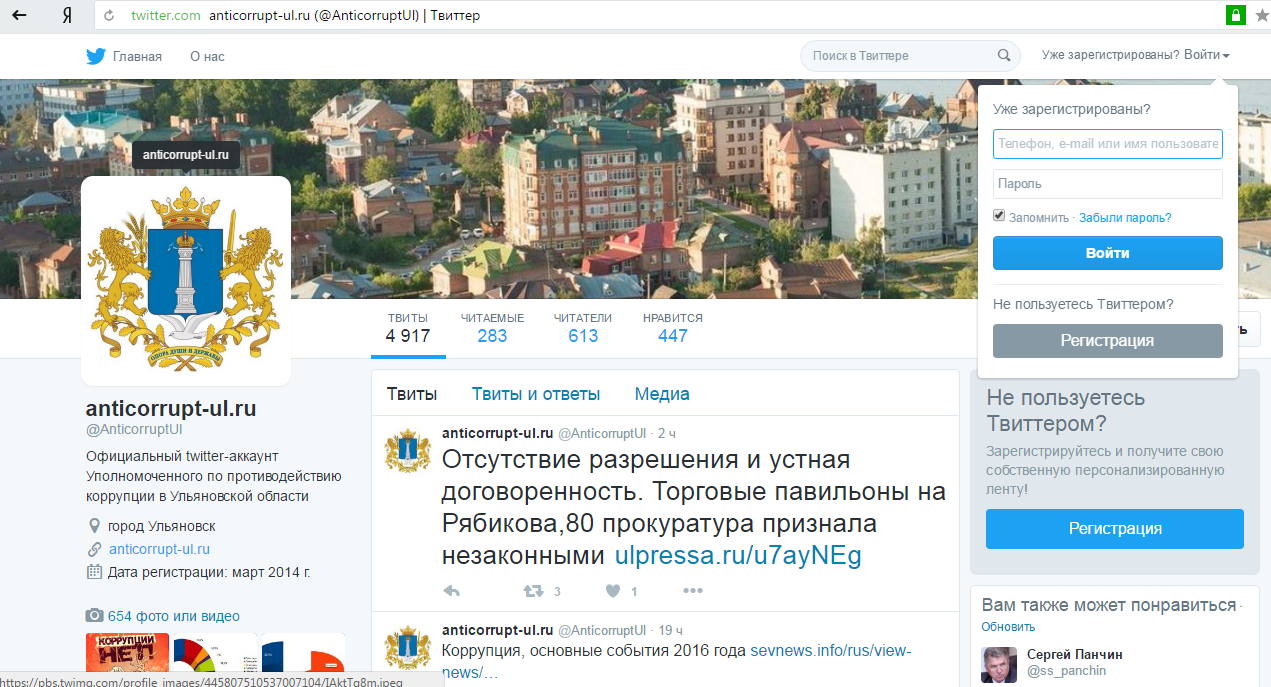View the green lock security icon

pos(1236,16)
